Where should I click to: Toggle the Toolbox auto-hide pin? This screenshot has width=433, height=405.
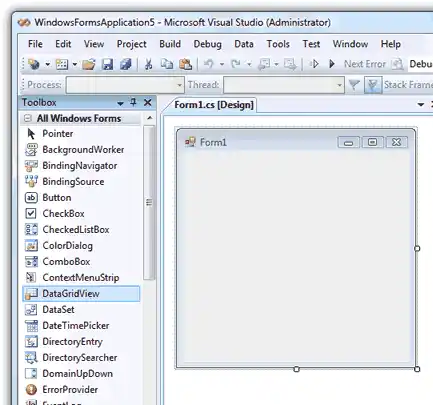click(x=133, y=102)
